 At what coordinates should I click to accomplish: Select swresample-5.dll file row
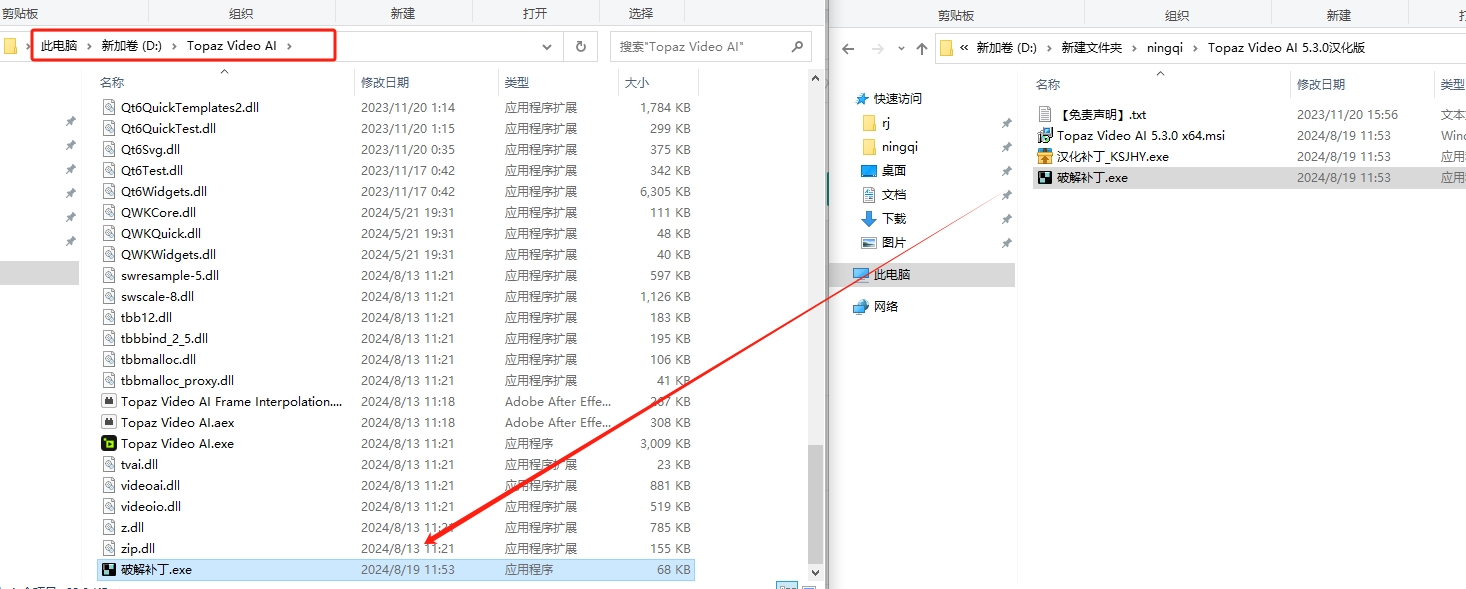coord(396,275)
